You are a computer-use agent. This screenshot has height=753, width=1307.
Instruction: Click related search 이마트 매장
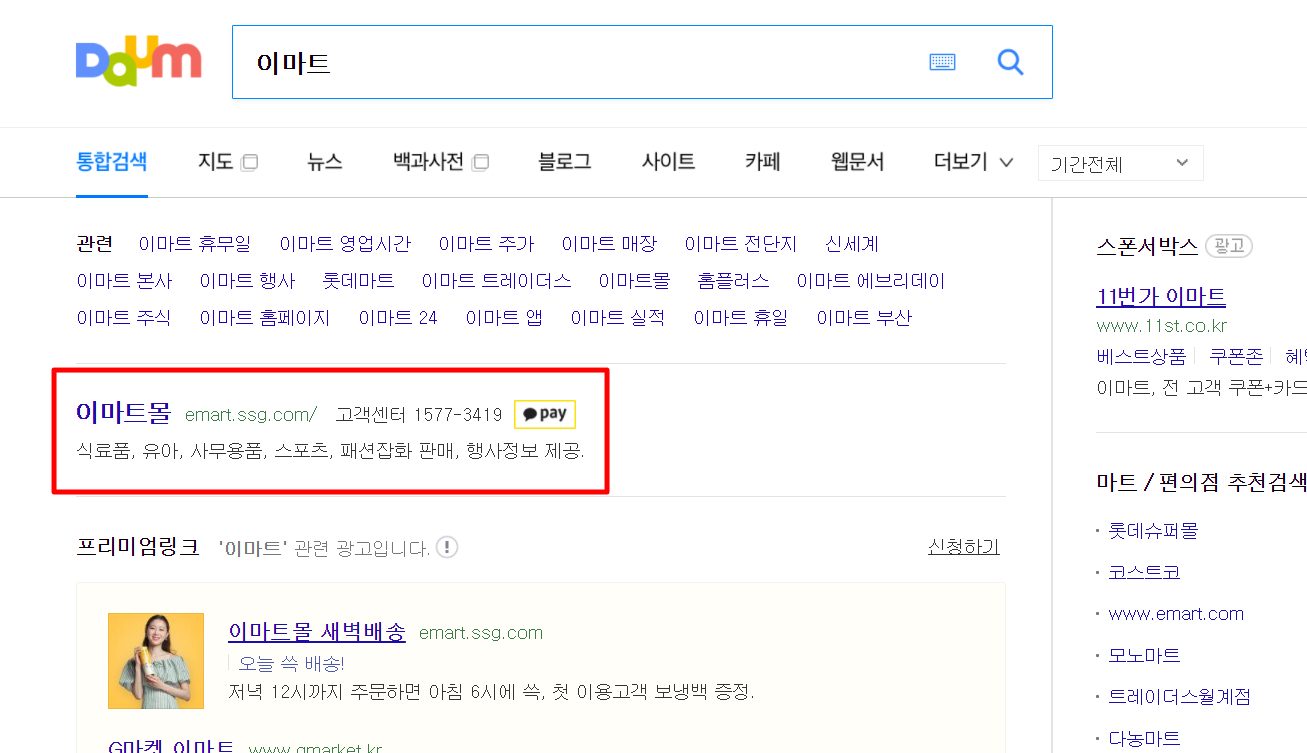tap(609, 244)
